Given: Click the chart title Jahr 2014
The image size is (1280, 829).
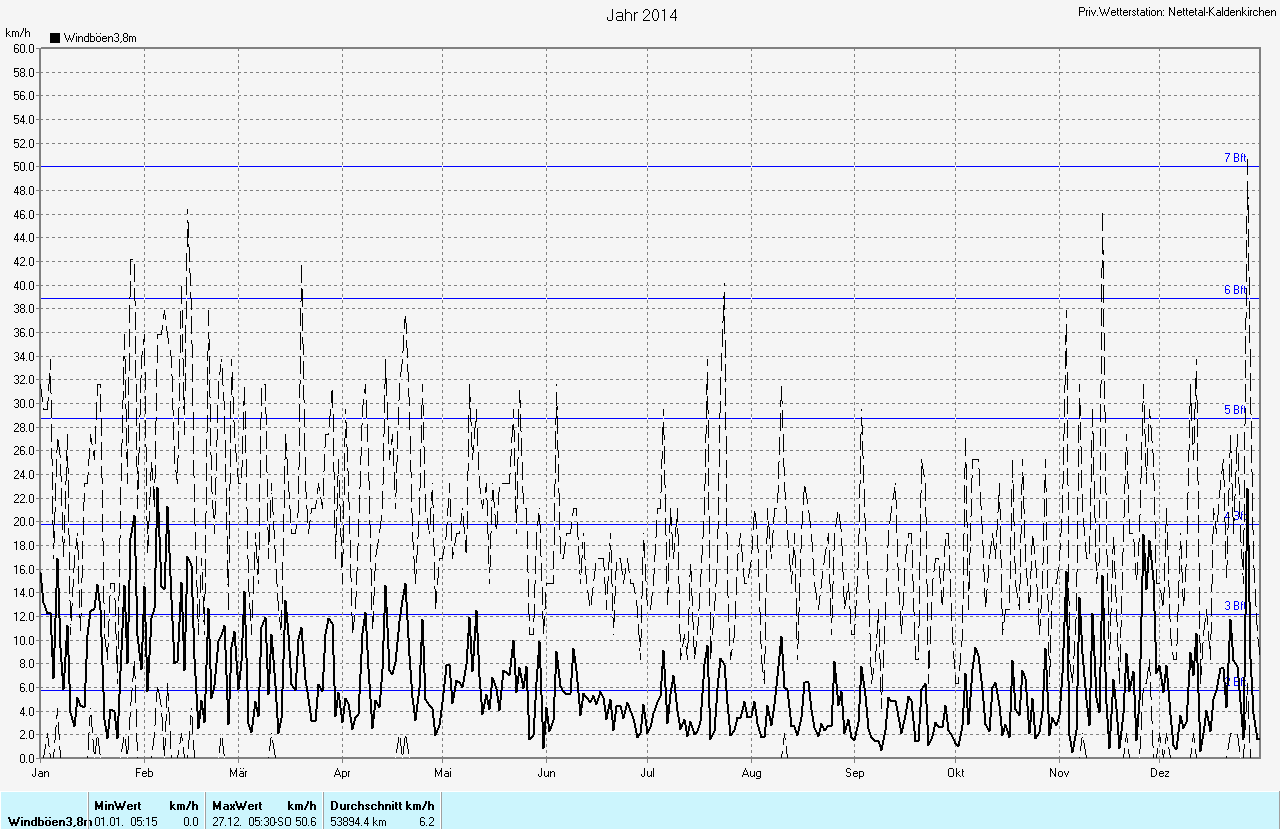Looking at the screenshot, I should [642, 15].
